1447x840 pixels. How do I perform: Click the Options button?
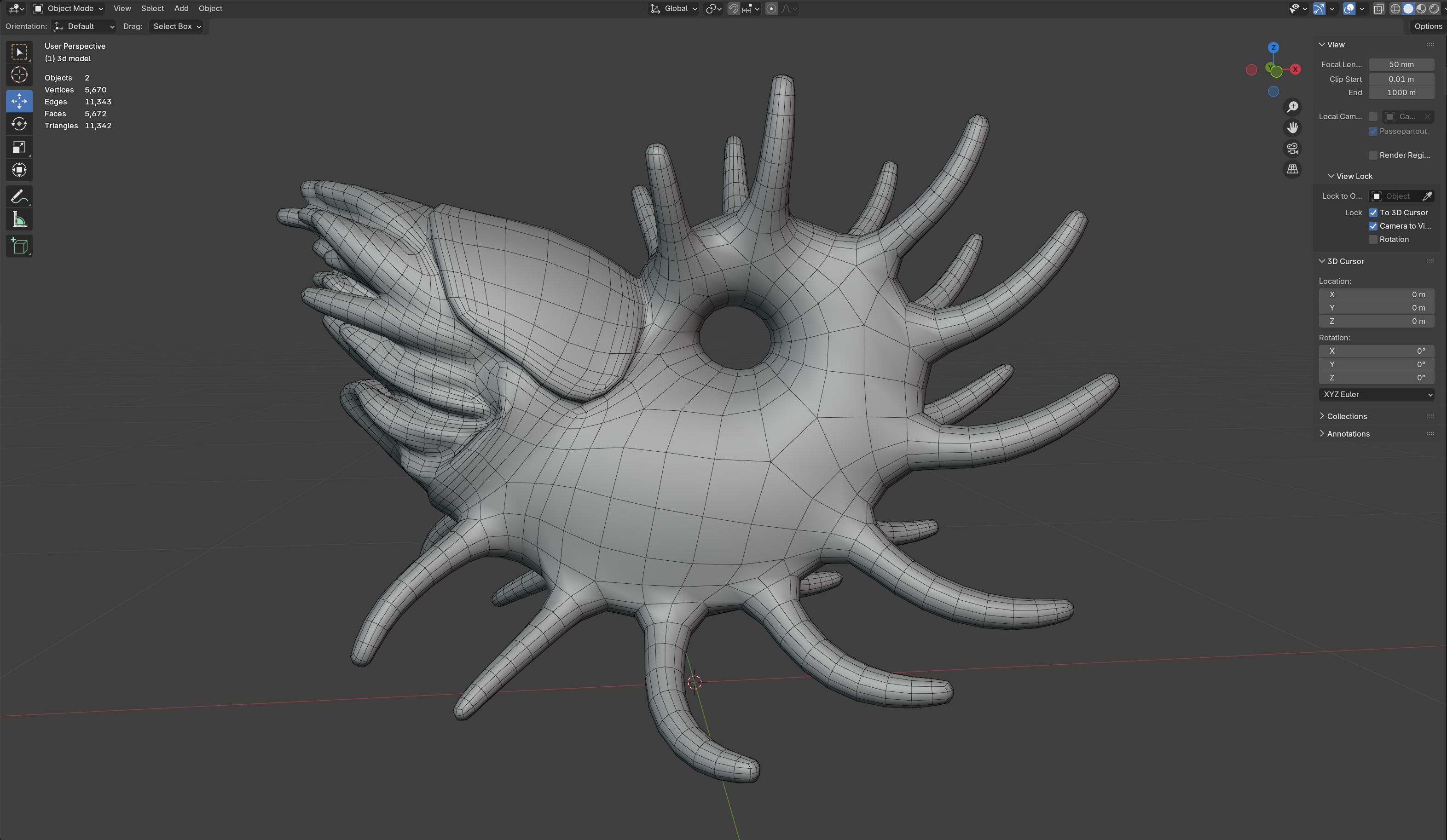(1428, 26)
